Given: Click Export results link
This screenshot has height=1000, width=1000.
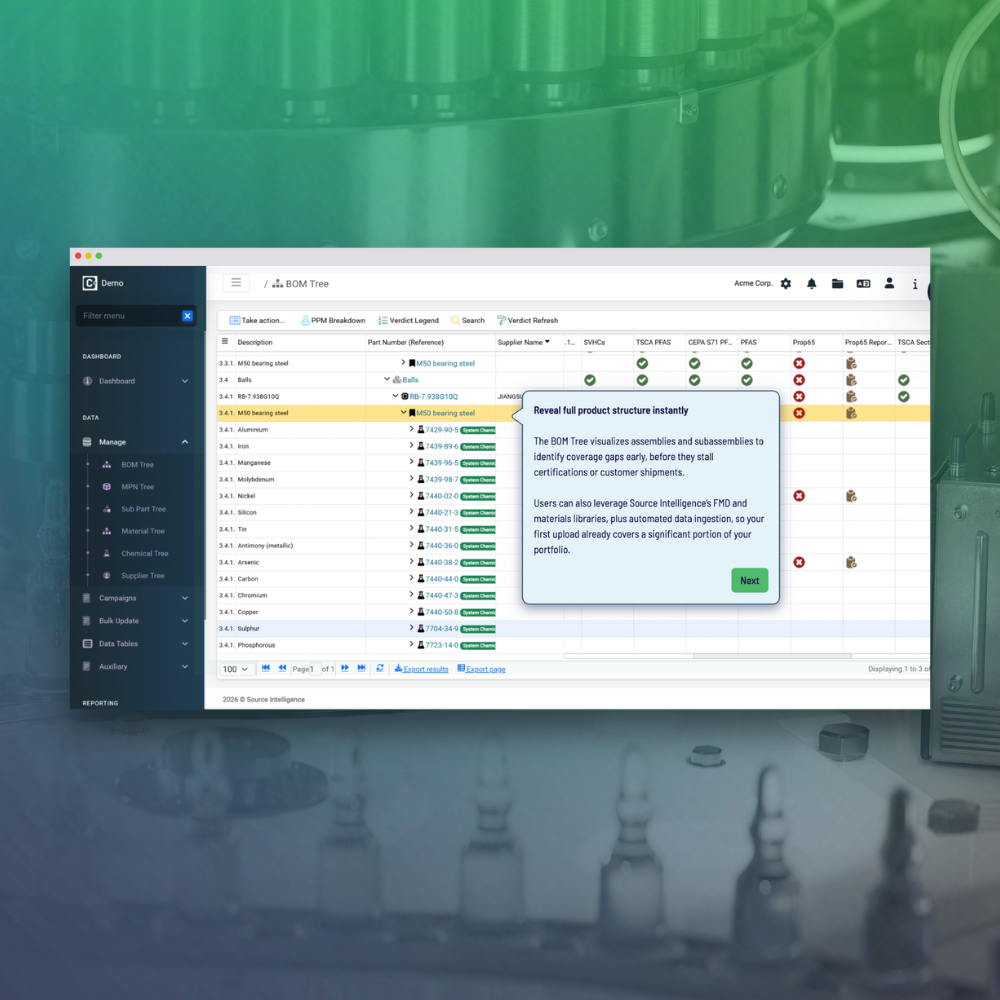Looking at the screenshot, I should coord(422,669).
